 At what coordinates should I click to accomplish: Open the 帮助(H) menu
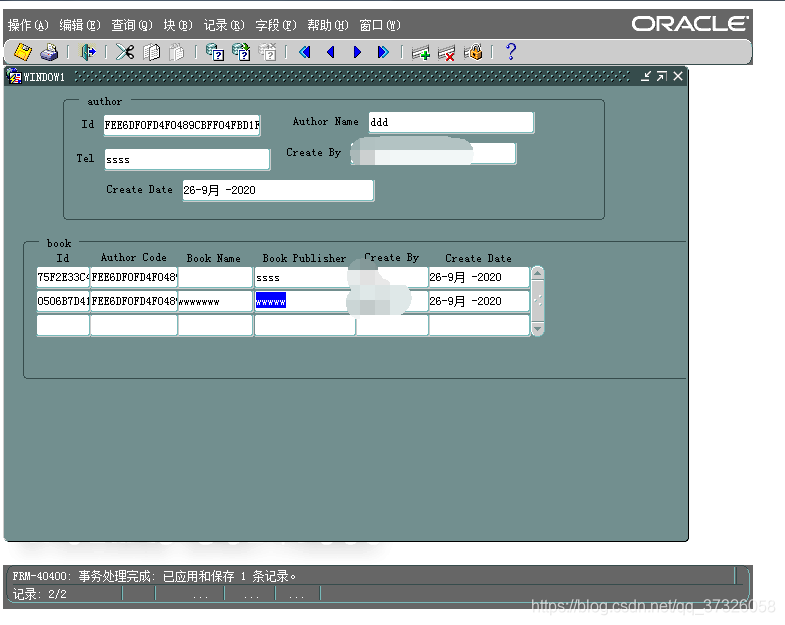tap(327, 25)
